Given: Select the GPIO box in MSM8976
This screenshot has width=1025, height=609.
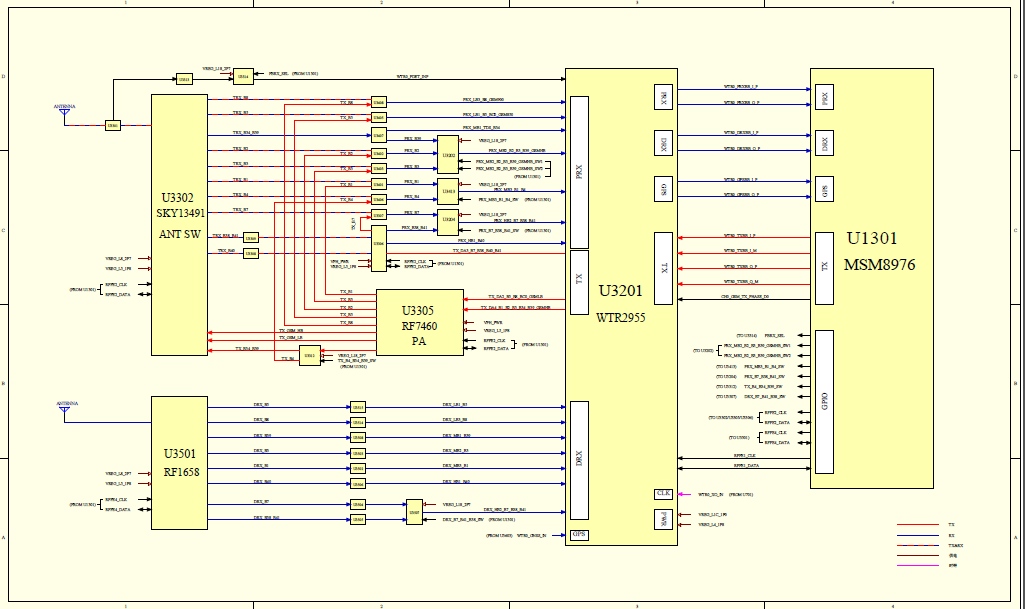Looking at the screenshot, I should click(824, 402).
